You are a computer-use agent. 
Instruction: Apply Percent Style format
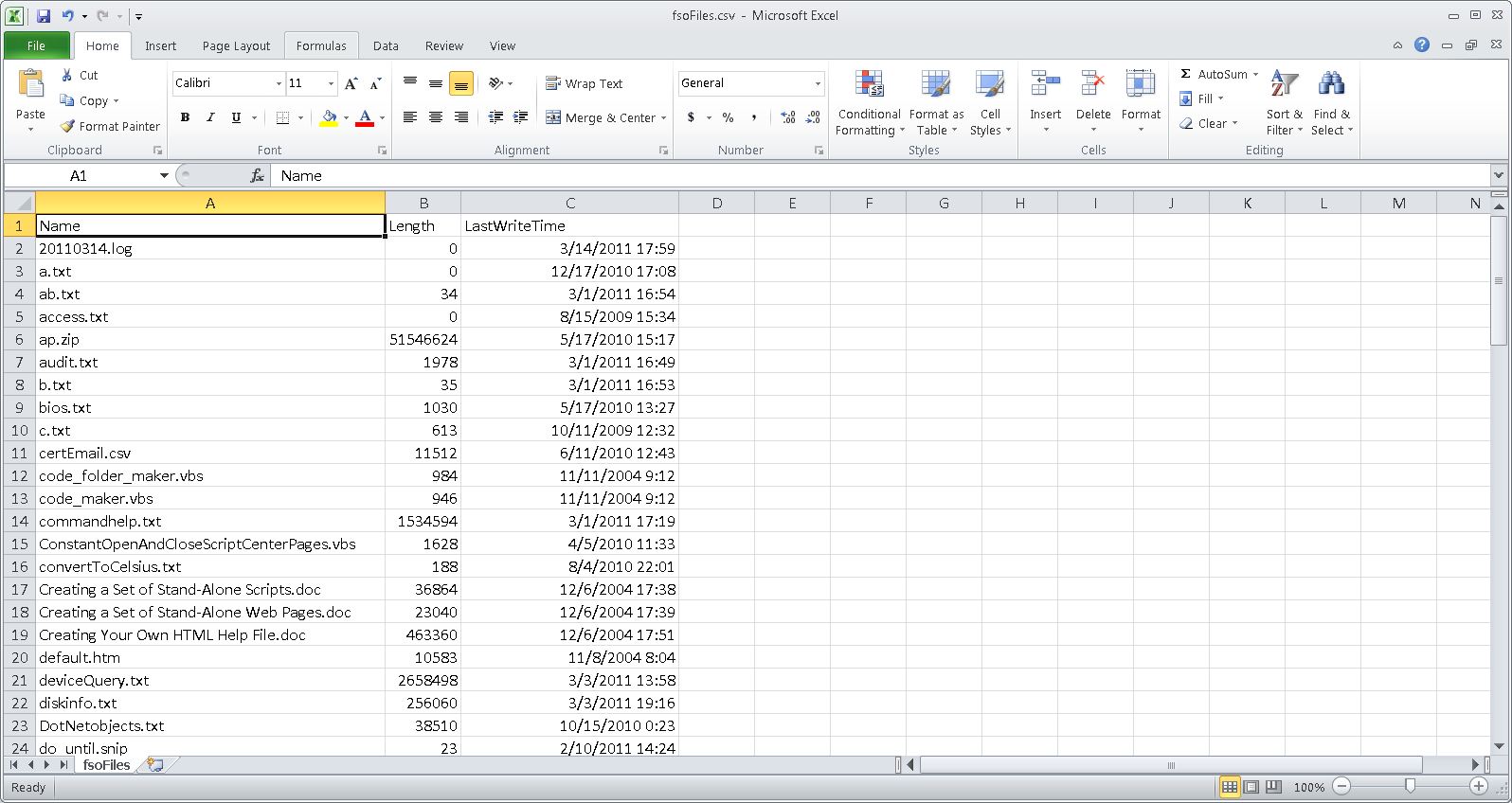pos(728,117)
